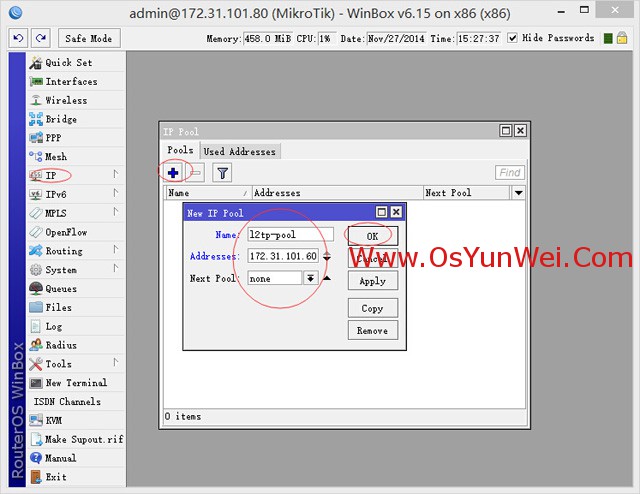Image resolution: width=640 pixels, height=494 pixels.
Task: Click the Remove button in dialog
Action: pos(373,330)
